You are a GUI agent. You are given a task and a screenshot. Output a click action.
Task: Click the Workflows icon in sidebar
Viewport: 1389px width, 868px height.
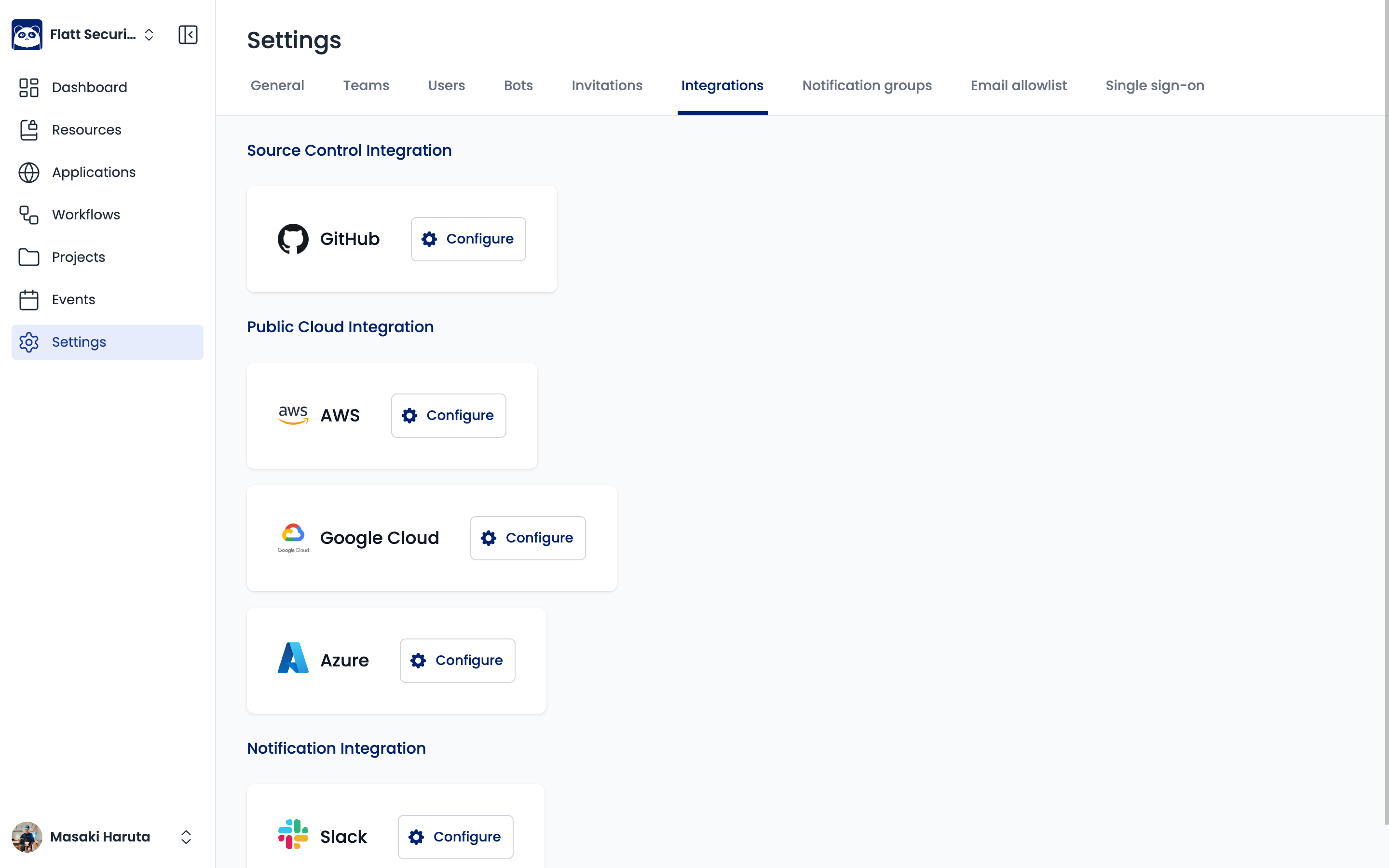[29, 215]
